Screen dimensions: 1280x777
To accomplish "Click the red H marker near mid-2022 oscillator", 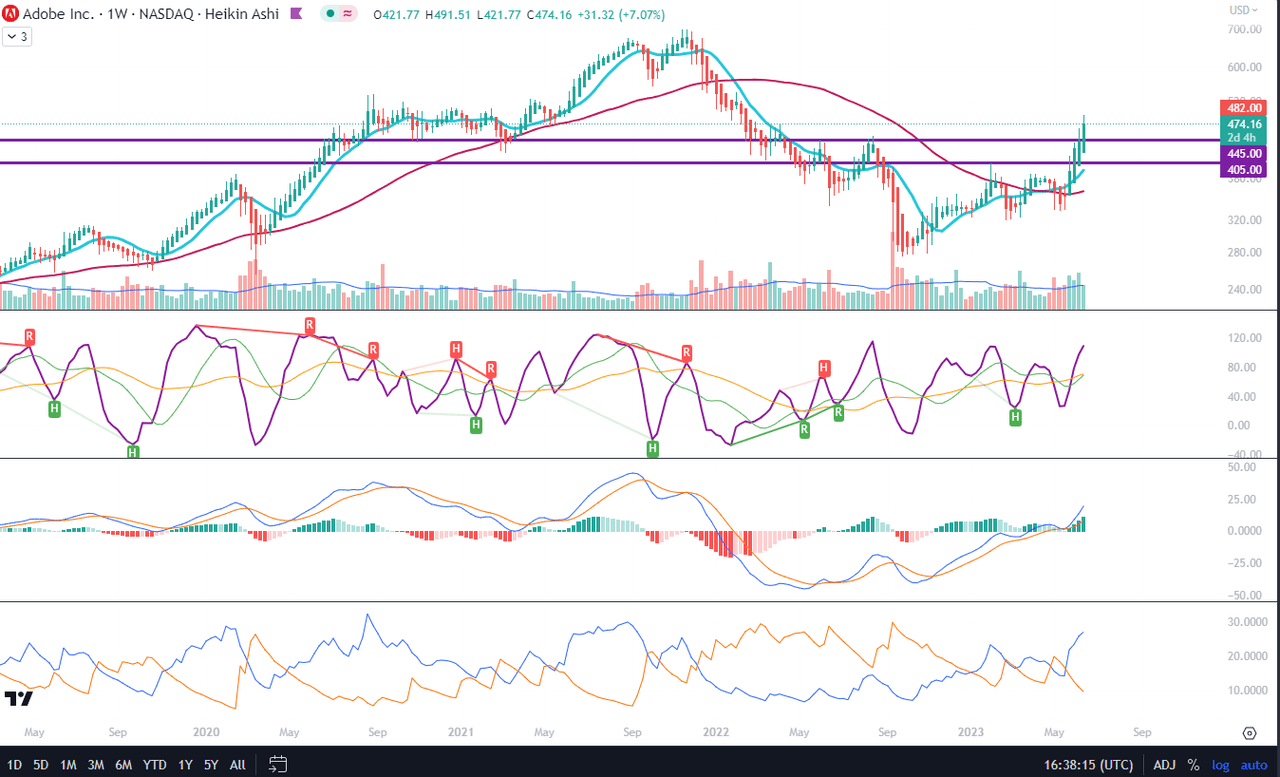I will point(824,367).
